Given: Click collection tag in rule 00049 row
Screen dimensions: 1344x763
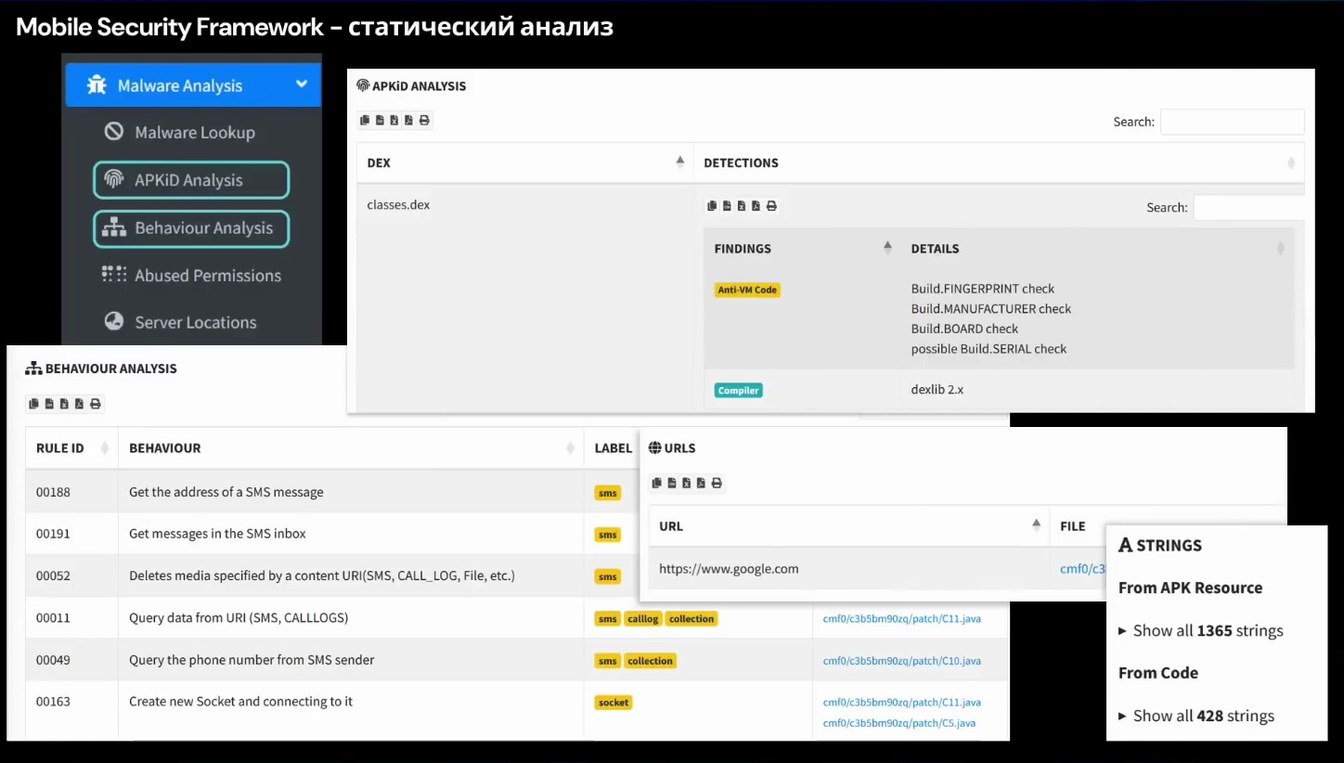Looking at the screenshot, I should pos(650,661).
